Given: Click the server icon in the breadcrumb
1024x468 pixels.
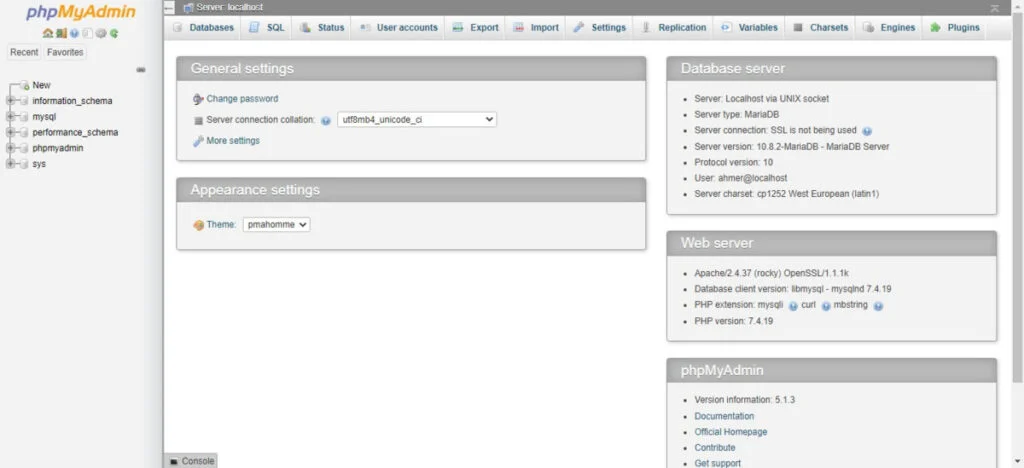Looking at the screenshot, I should pyautogui.click(x=188, y=7).
